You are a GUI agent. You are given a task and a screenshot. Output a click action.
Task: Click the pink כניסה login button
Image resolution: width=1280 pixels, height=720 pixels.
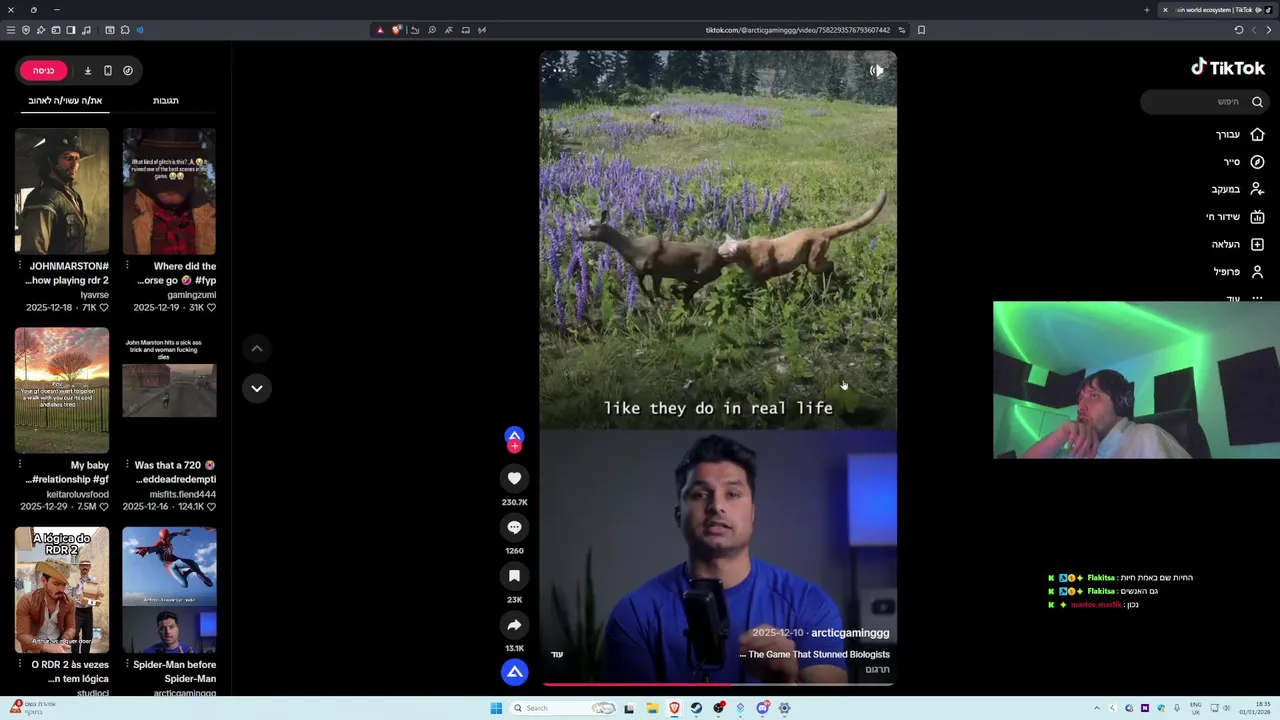point(43,70)
